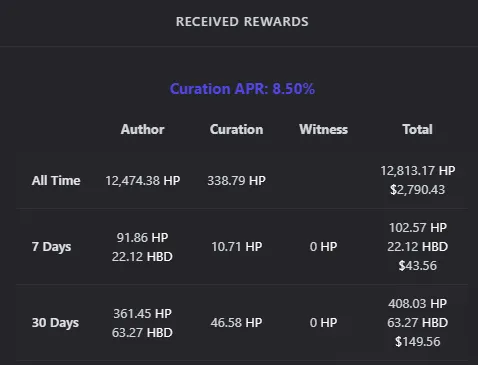
Task: Select the 7 Days row label
Action: click(51, 247)
